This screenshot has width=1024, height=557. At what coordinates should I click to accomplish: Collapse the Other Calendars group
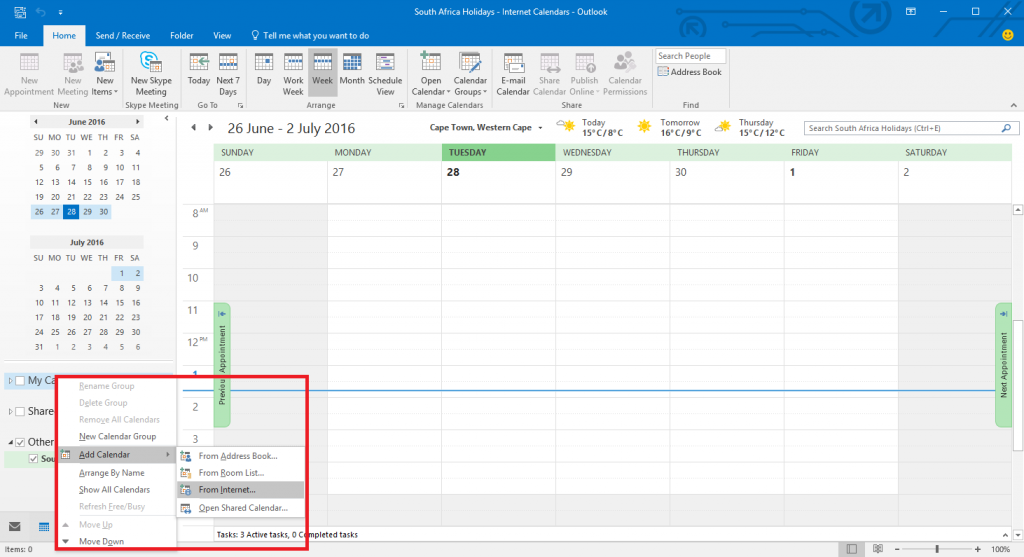[x=10, y=442]
